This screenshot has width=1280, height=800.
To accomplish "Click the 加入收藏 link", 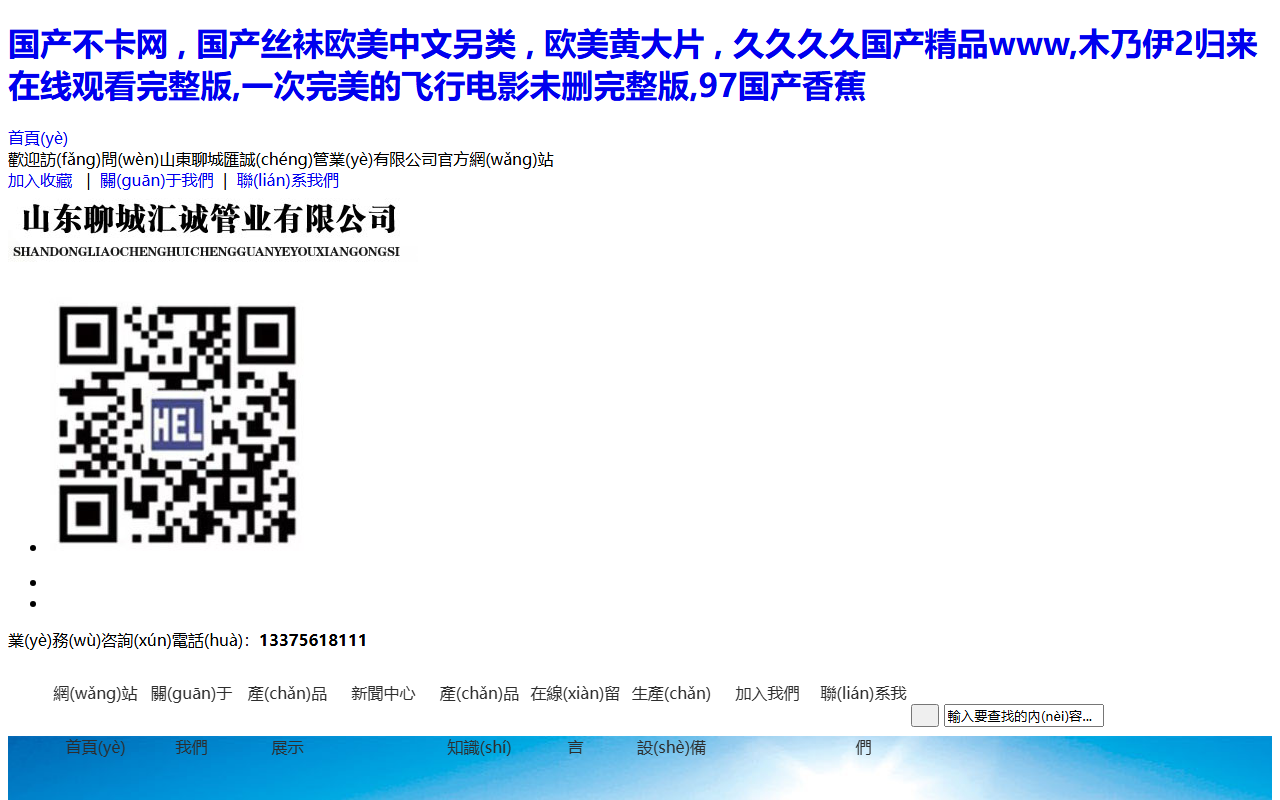I will pyautogui.click(x=40, y=181).
